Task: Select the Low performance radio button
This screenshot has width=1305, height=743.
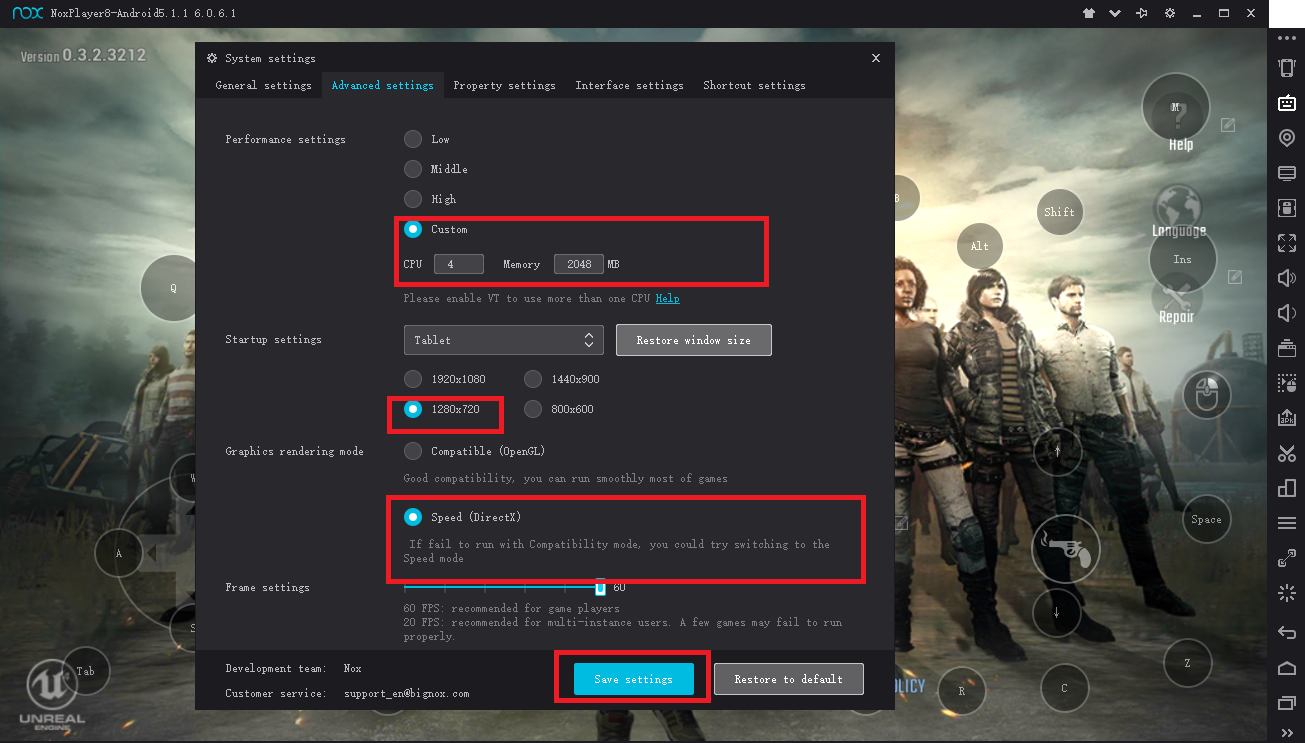Action: pyautogui.click(x=413, y=139)
